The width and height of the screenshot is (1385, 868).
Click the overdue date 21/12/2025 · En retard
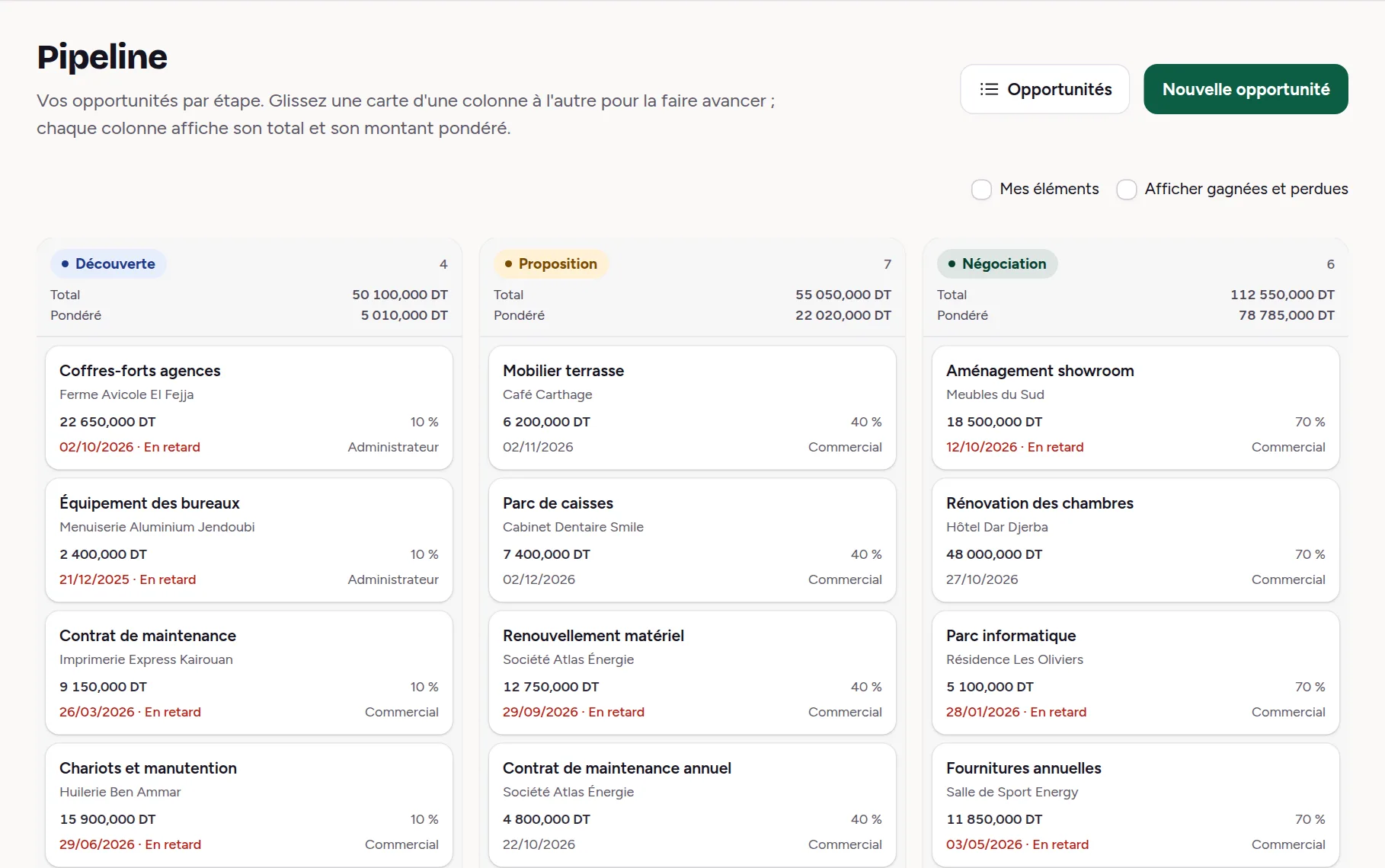(x=127, y=579)
